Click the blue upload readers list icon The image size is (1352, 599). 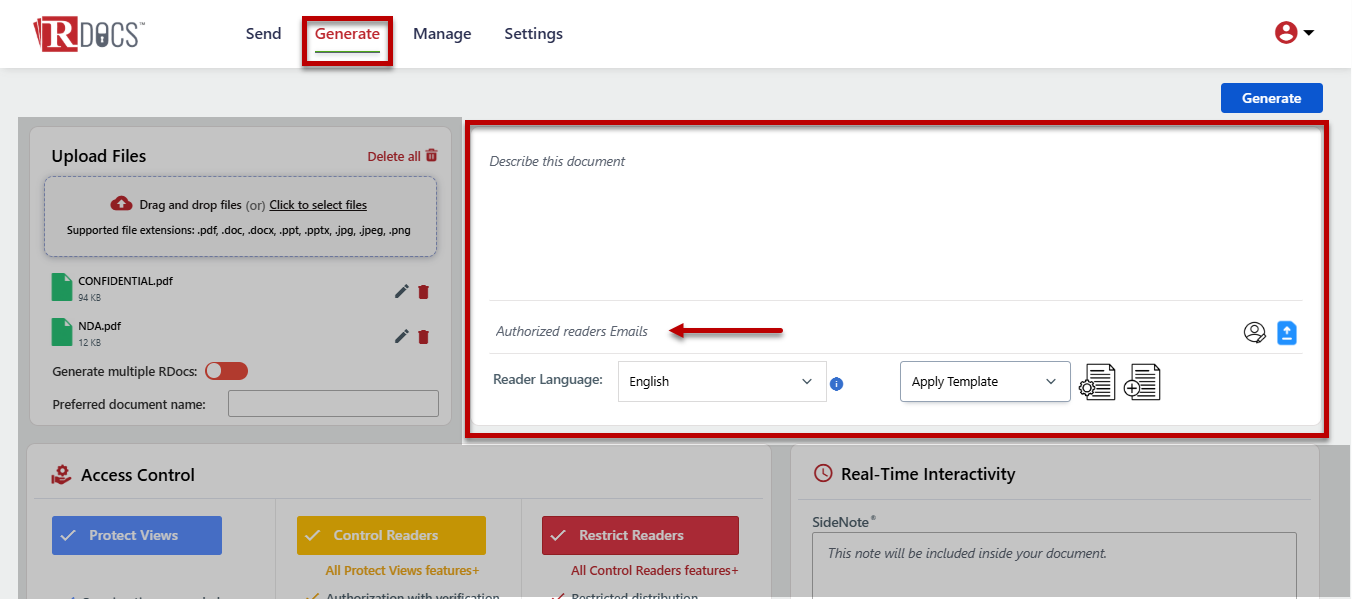click(x=1287, y=333)
